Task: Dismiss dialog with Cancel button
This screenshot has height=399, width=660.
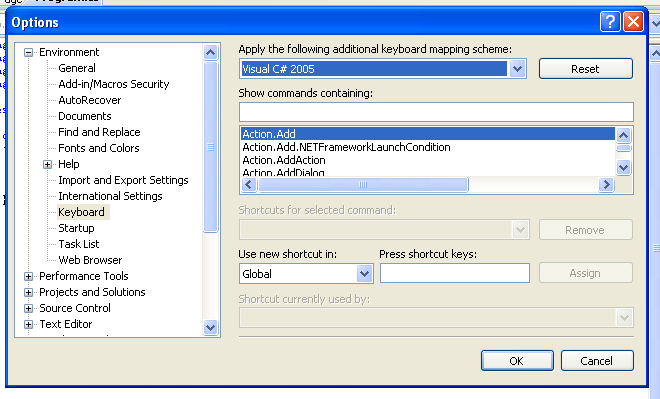Action: click(597, 361)
